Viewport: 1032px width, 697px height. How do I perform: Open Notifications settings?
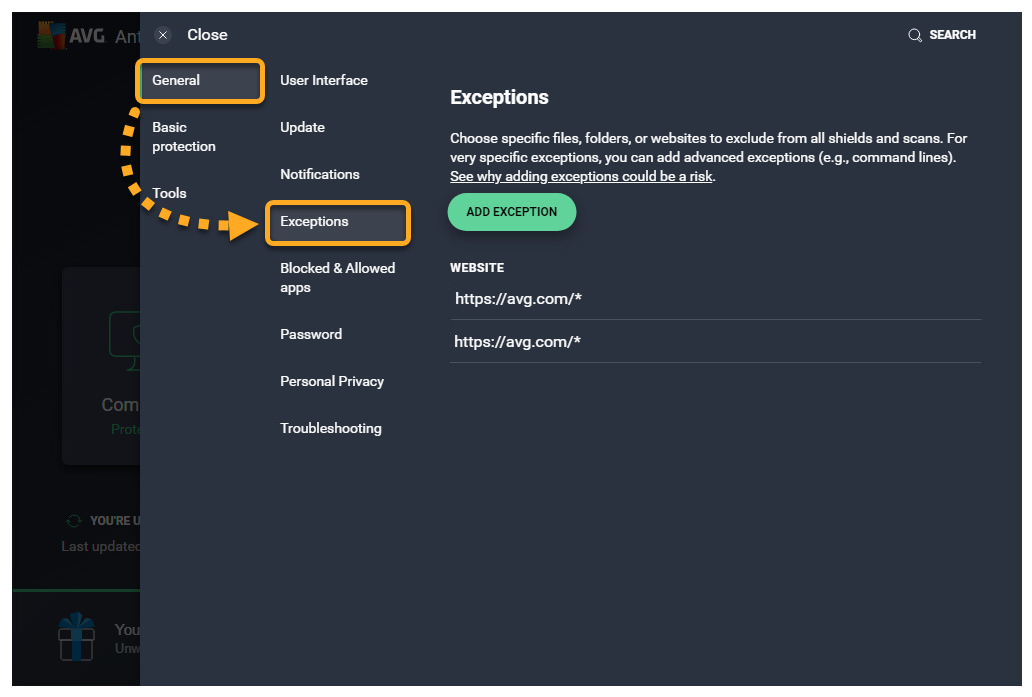click(320, 174)
